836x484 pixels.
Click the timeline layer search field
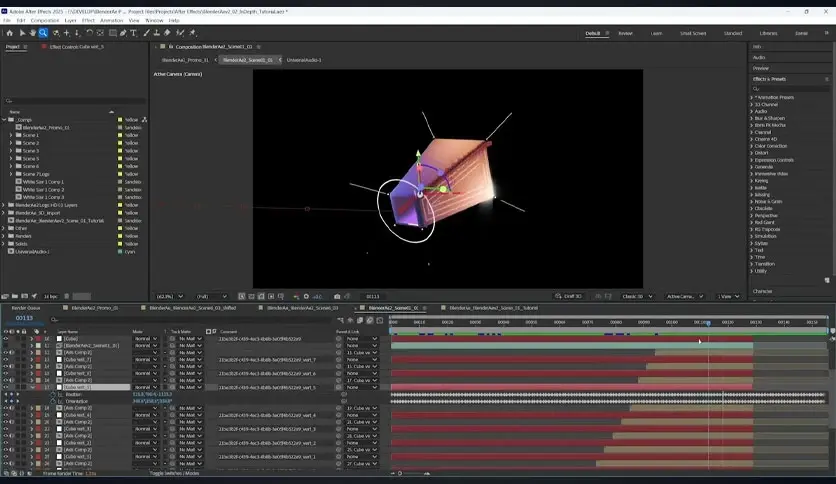point(192,320)
